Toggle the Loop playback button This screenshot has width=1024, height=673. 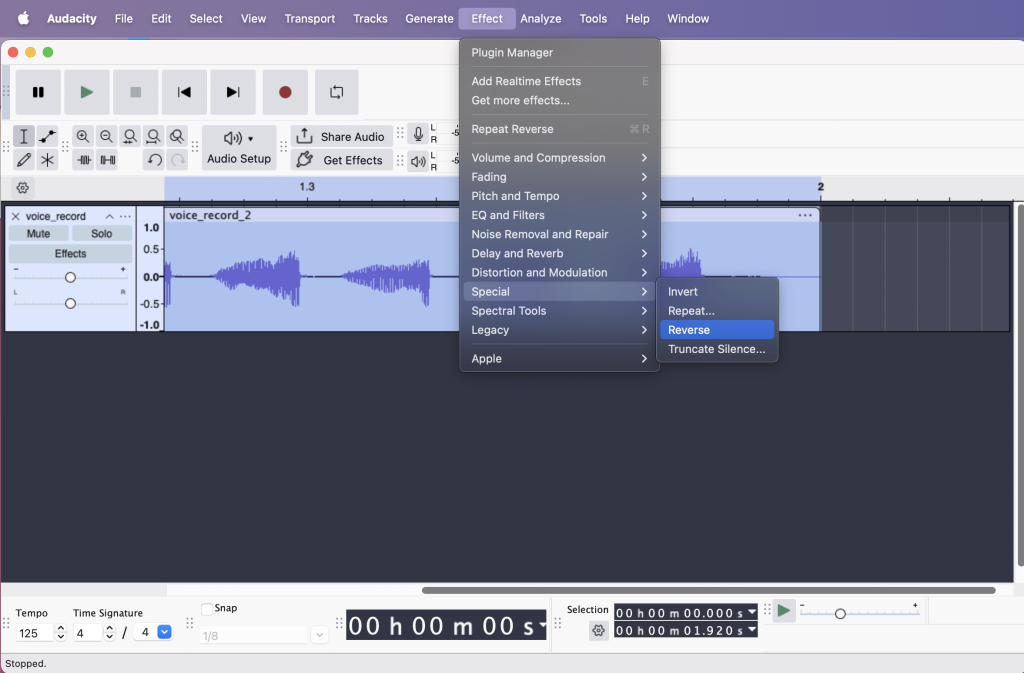pos(337,92)
